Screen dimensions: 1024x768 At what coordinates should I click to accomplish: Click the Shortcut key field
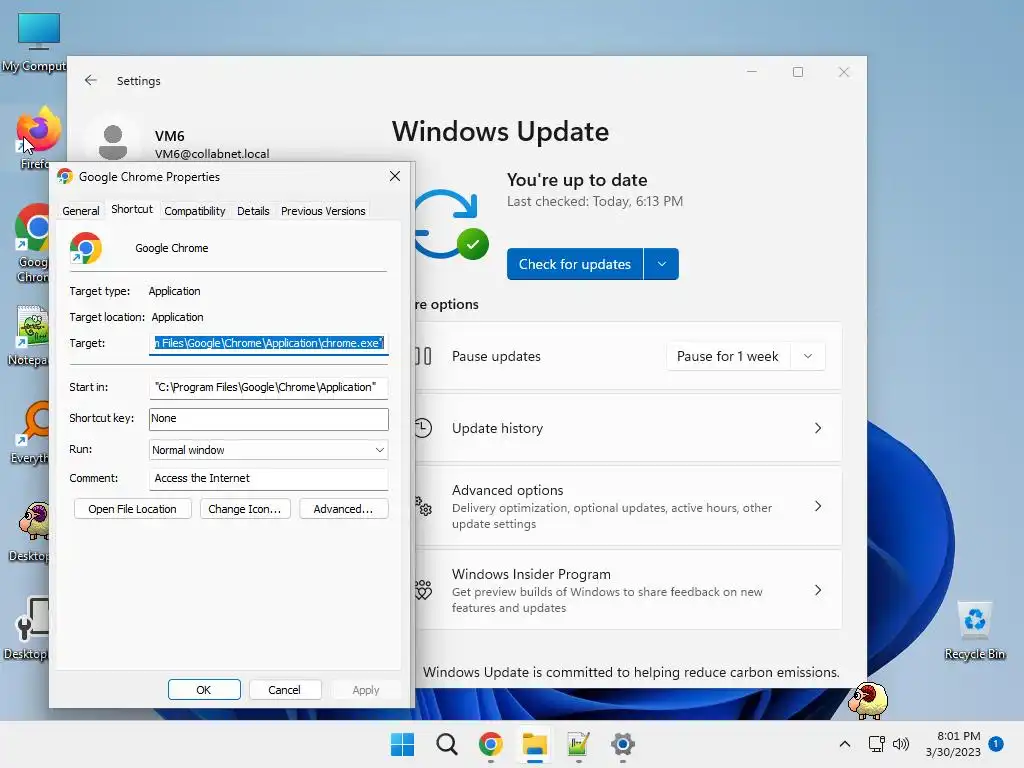[269, 419]
